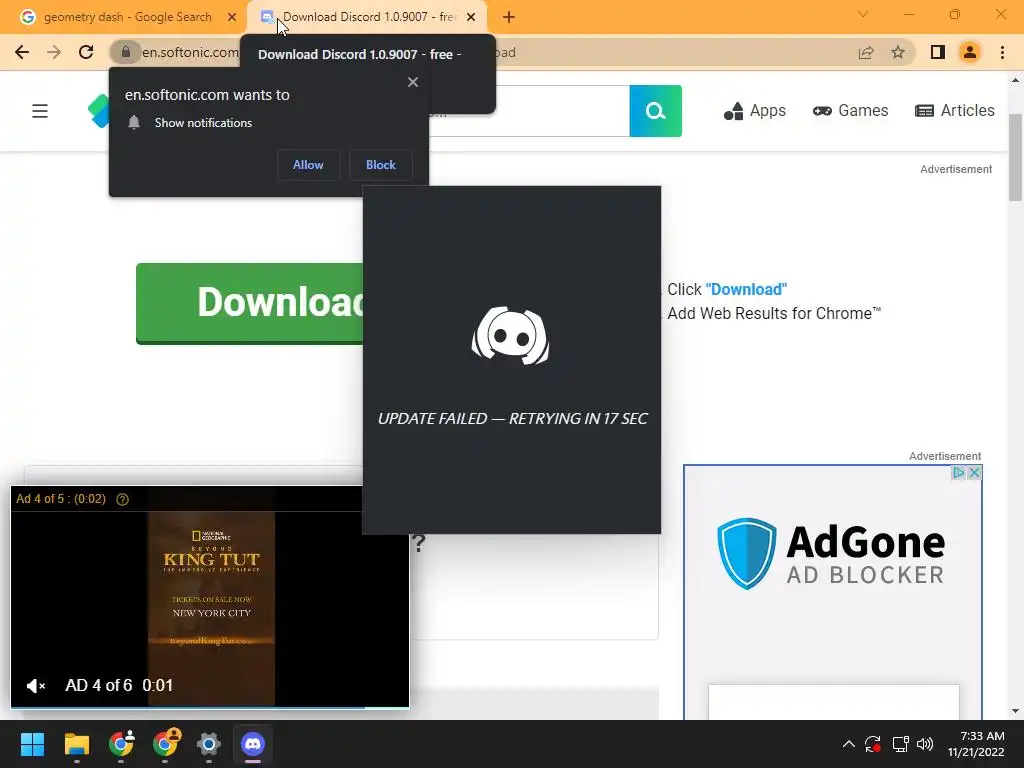This screenshot has height=768, width=1024.
Task: Dismiss the notification permission prompt
Action: 413,82
